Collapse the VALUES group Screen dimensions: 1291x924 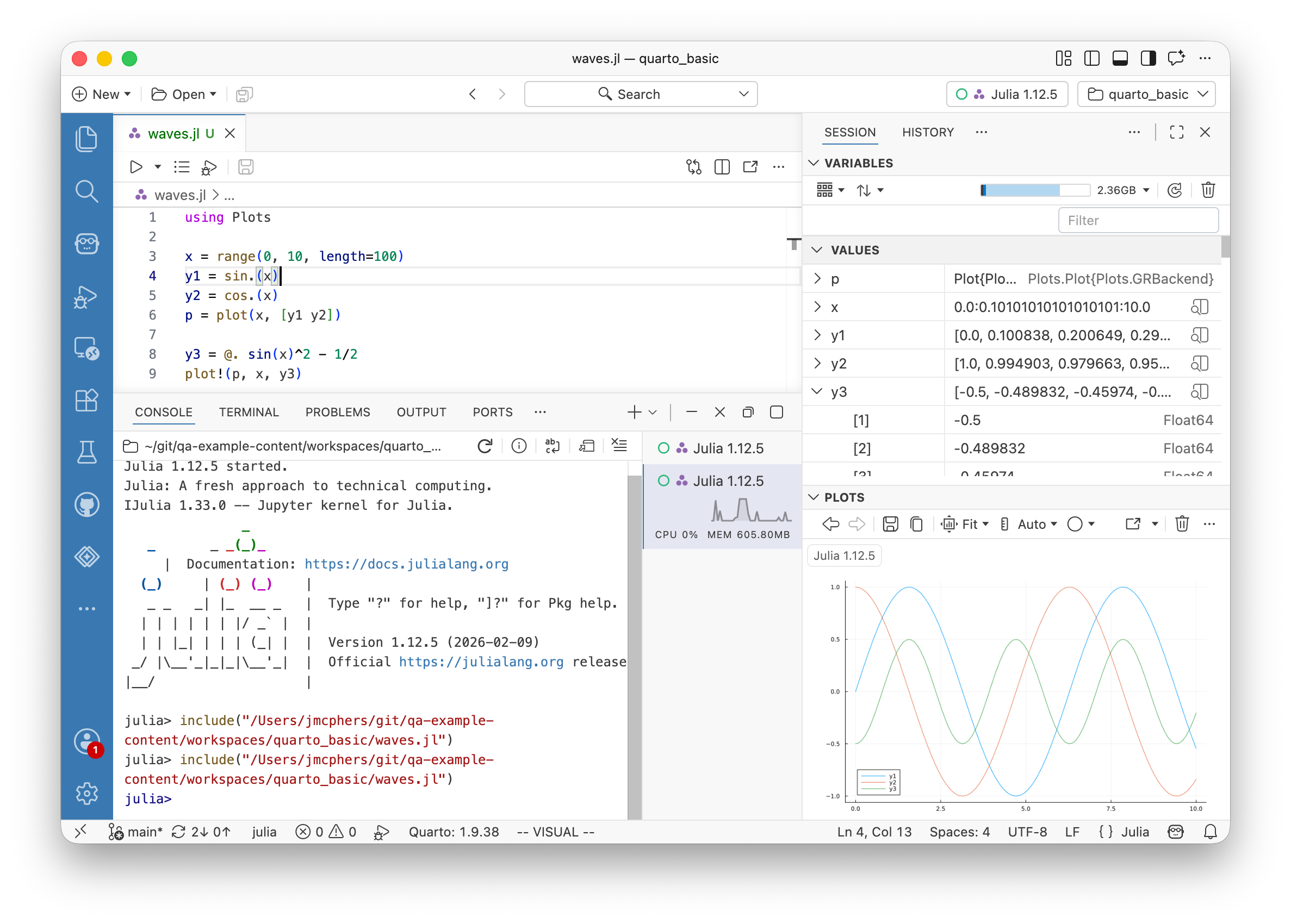coord(818,251)
